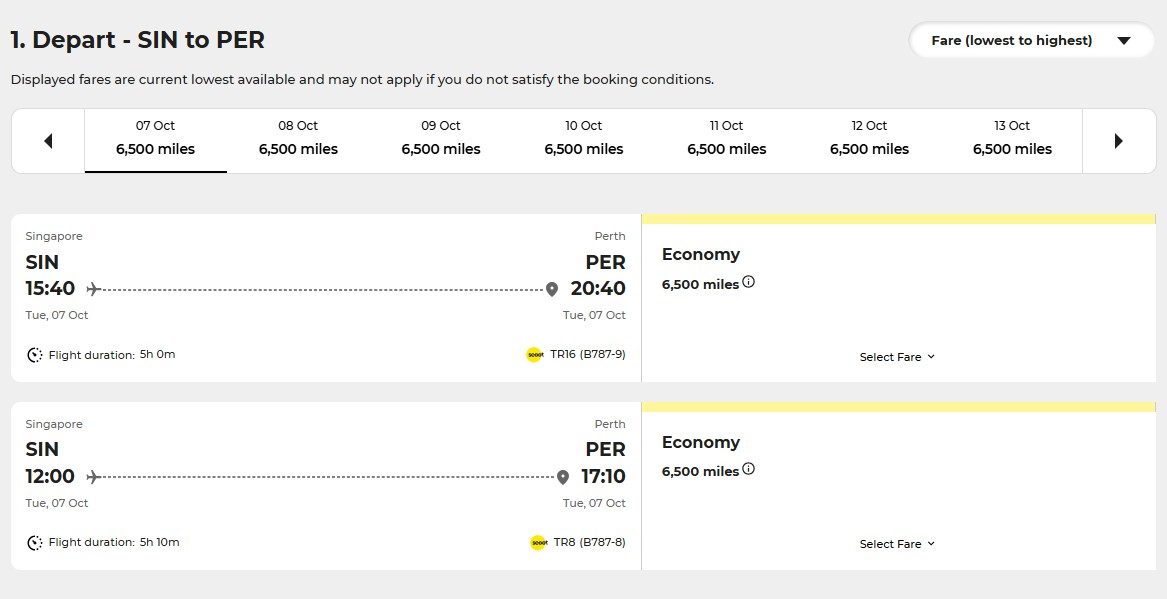Switch to the 12 Oct date tab
1167x599 pixels.
[869, 139]
